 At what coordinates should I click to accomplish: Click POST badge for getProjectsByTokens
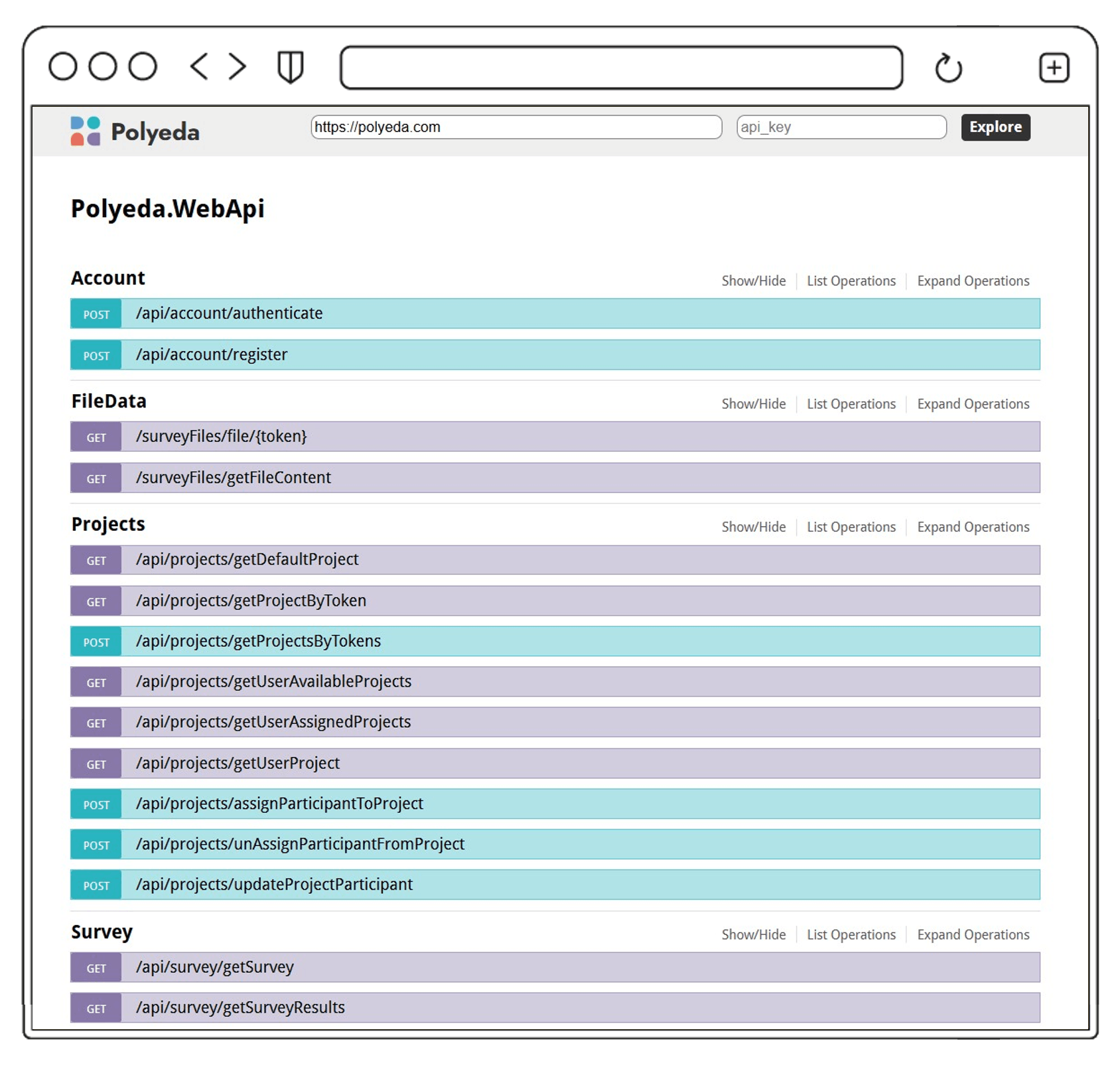(x=96, y=642)
